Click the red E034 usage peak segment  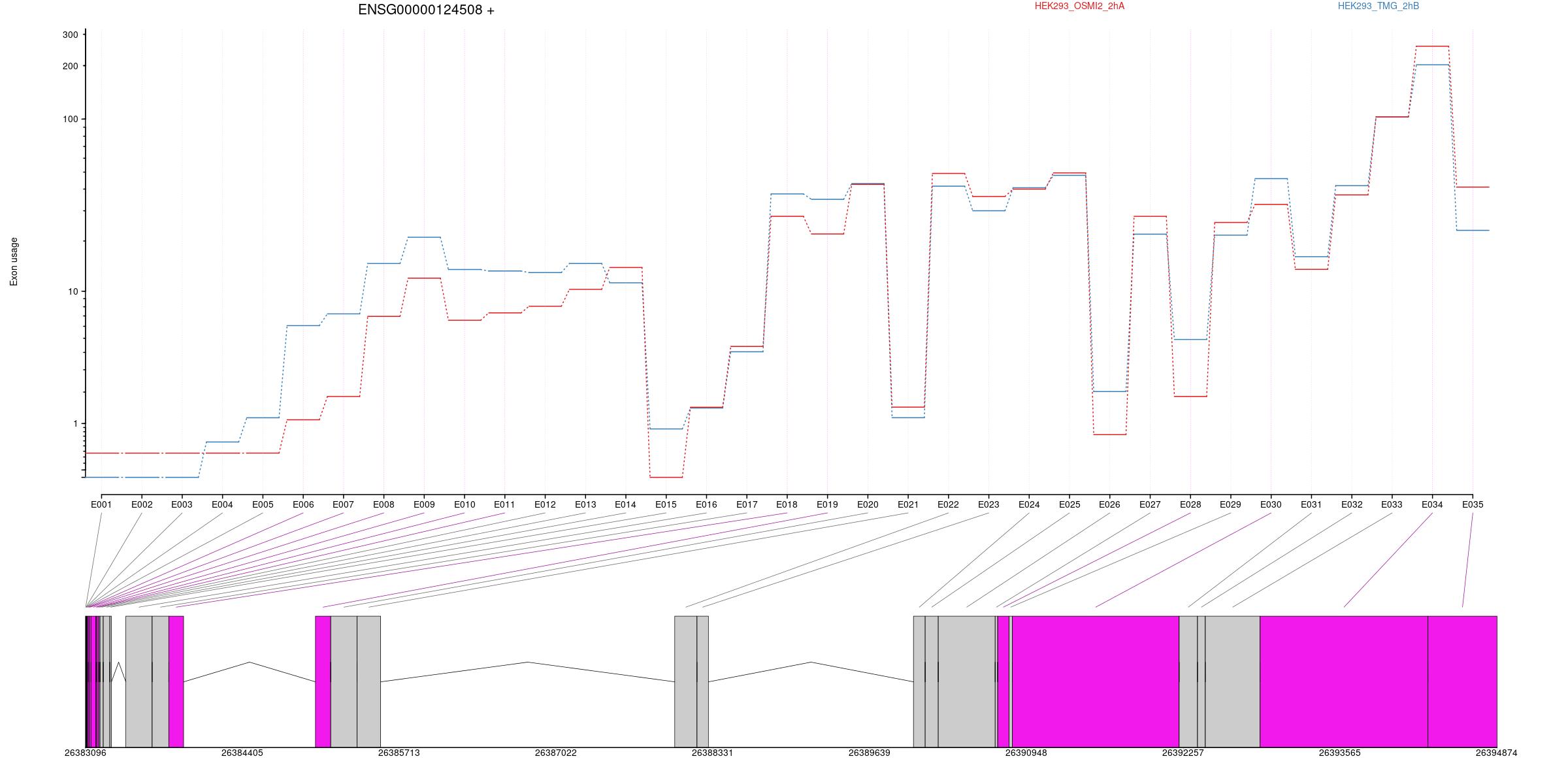click(1432, 46)
